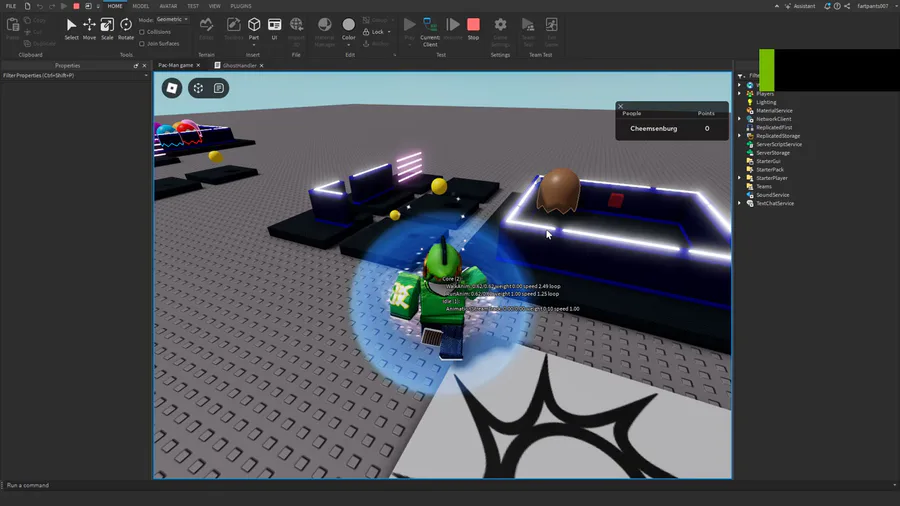Open the Explorer filter funnel dropdown
Image resolution: width=900 pixels, height=506 pixels.
tap(742, 75)
